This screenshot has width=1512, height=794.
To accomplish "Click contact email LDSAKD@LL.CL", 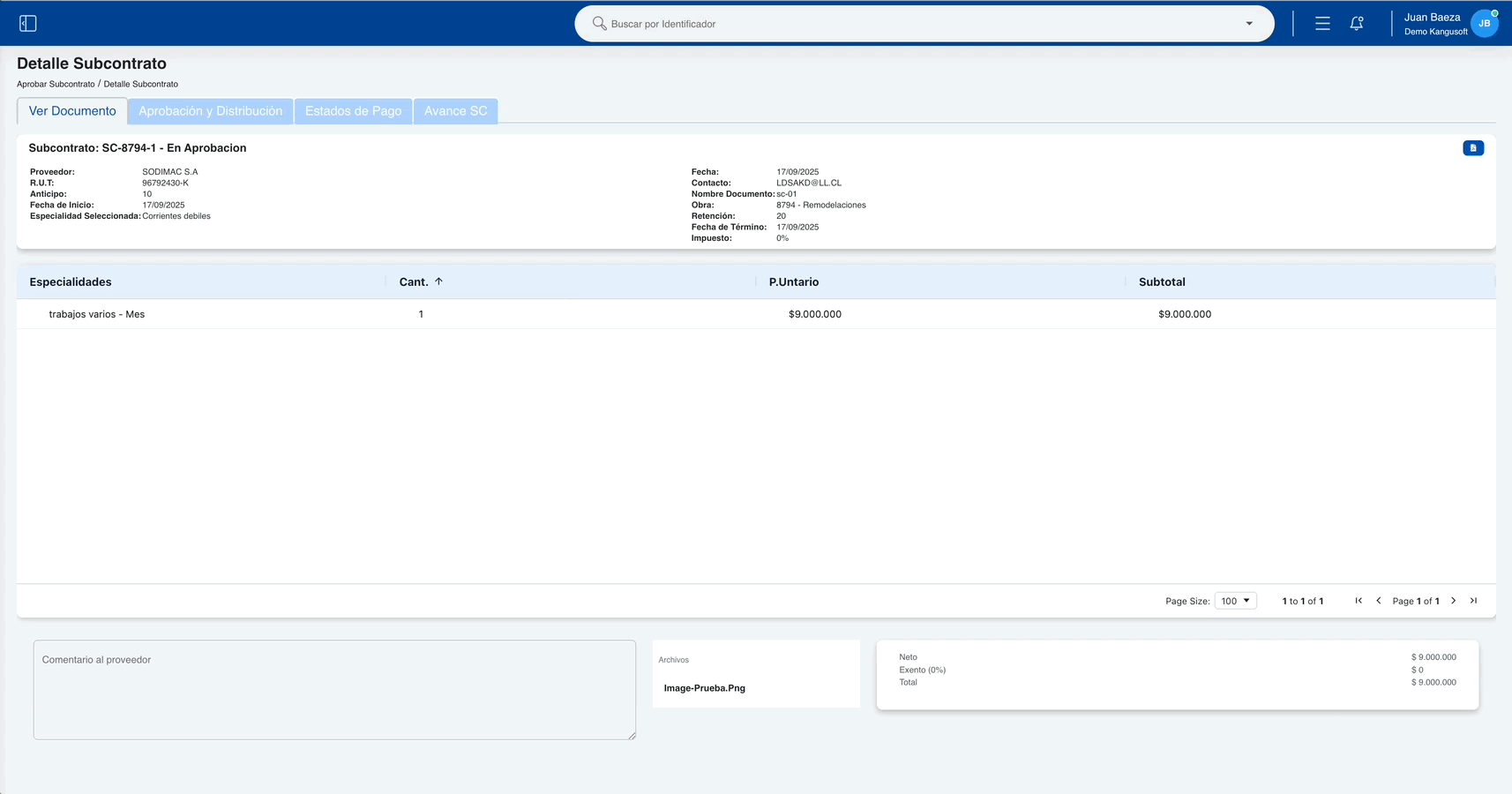I will pyautogui.click(x=809, y=183).
